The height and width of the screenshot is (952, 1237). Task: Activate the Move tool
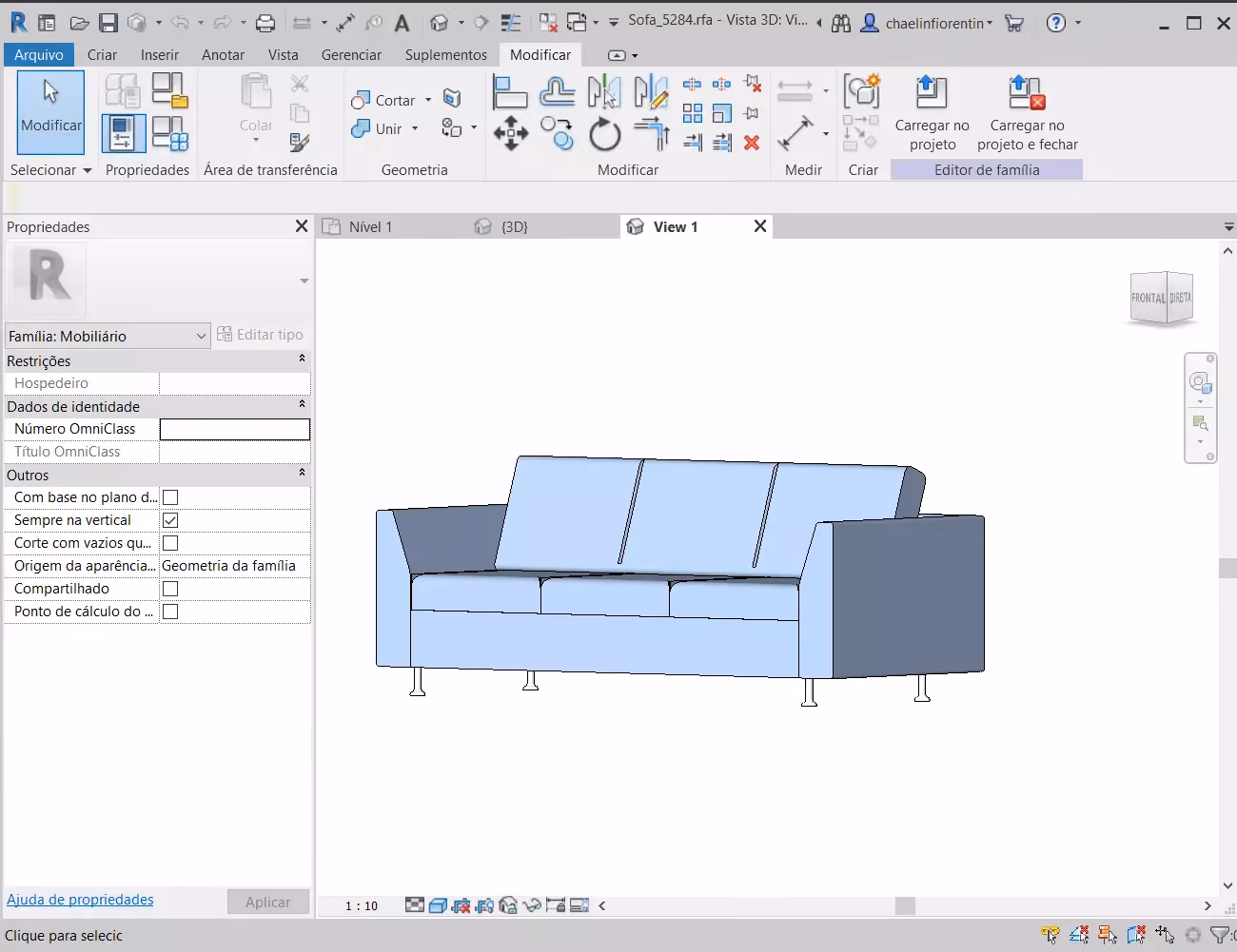click(511, 133)
